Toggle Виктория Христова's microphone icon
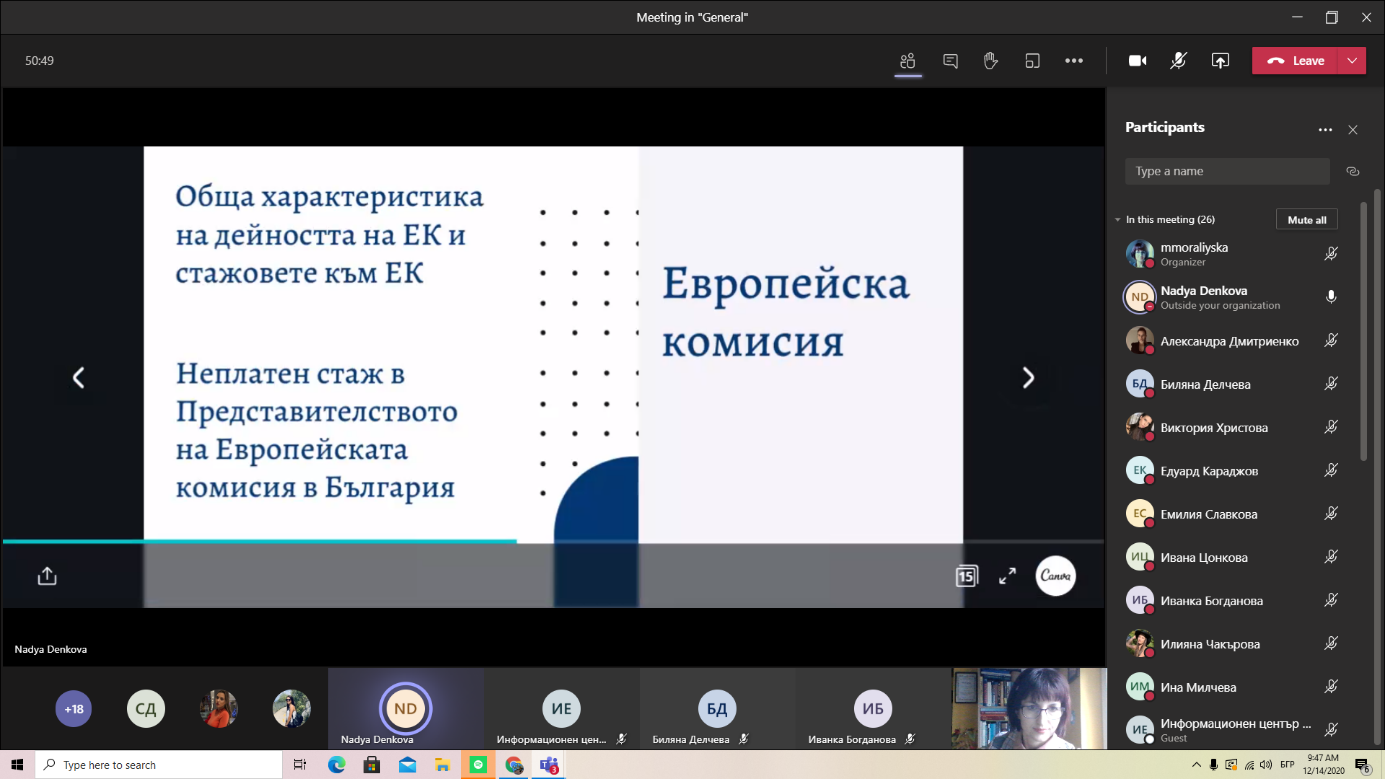The height and width of the screenshot is (779, 1385). point(1331,427)
